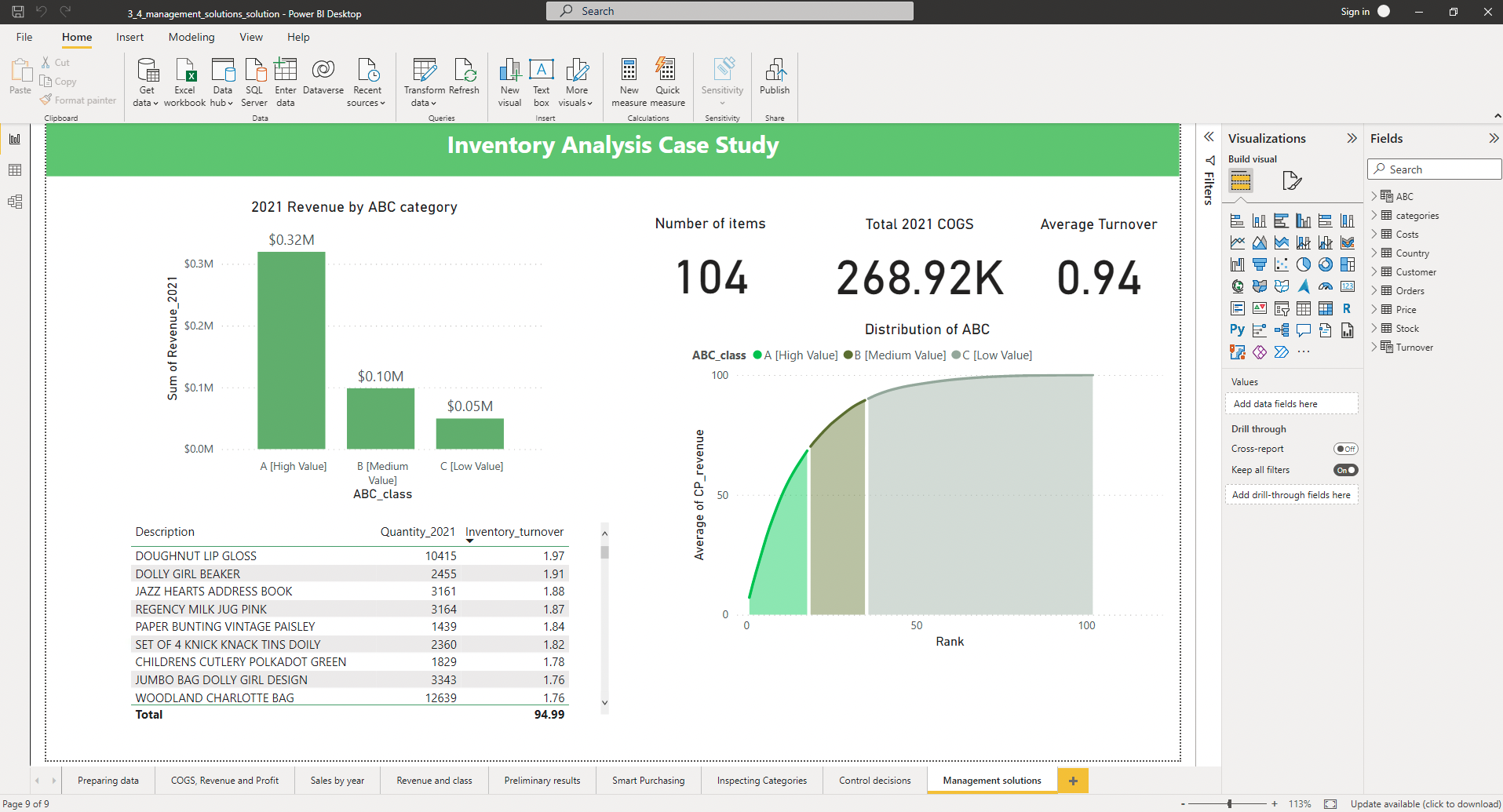Switch to Data view in left sidebar
1503x812 pixels.
[15, 170]
